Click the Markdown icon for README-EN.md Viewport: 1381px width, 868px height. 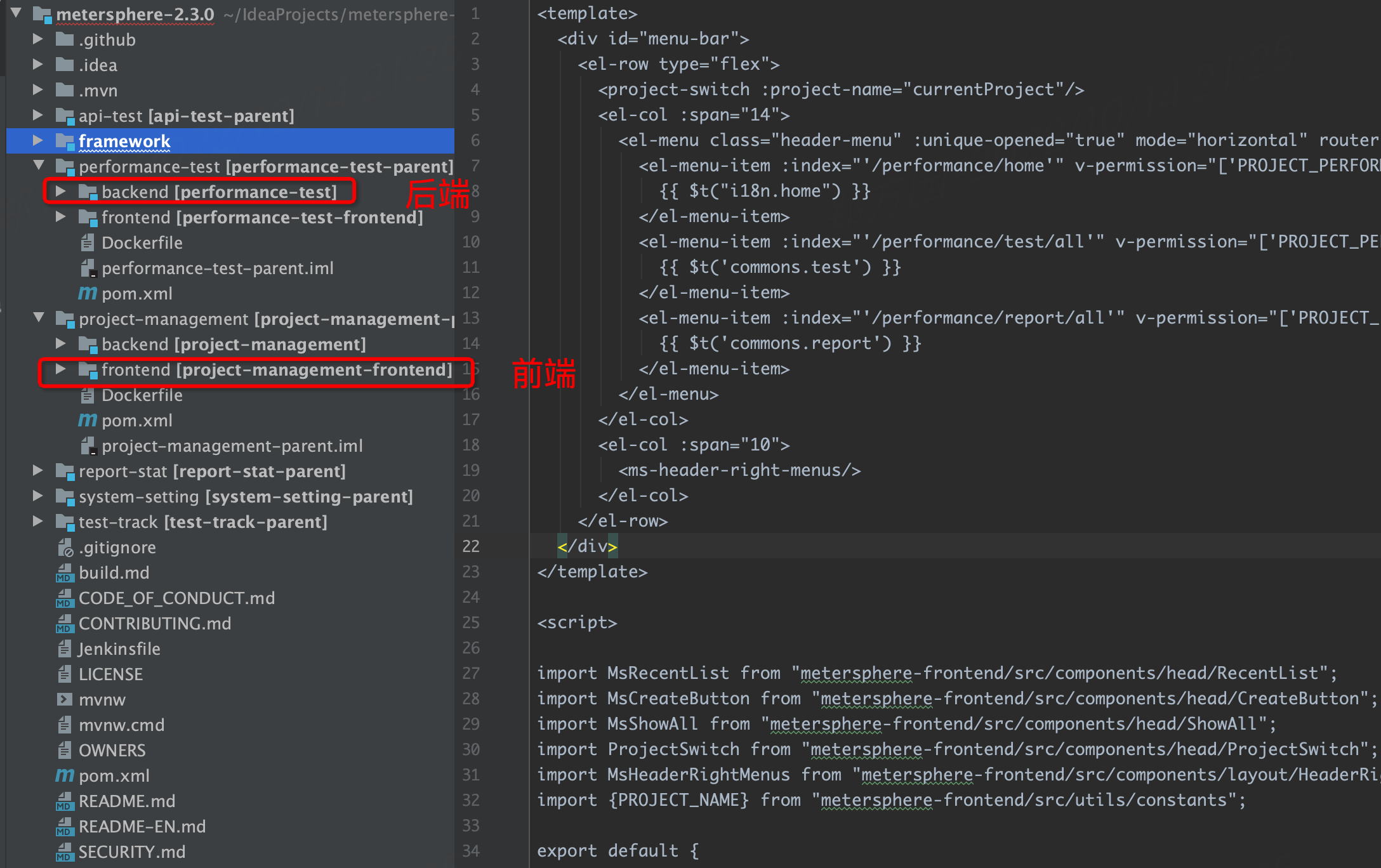(x=64, y=827)
